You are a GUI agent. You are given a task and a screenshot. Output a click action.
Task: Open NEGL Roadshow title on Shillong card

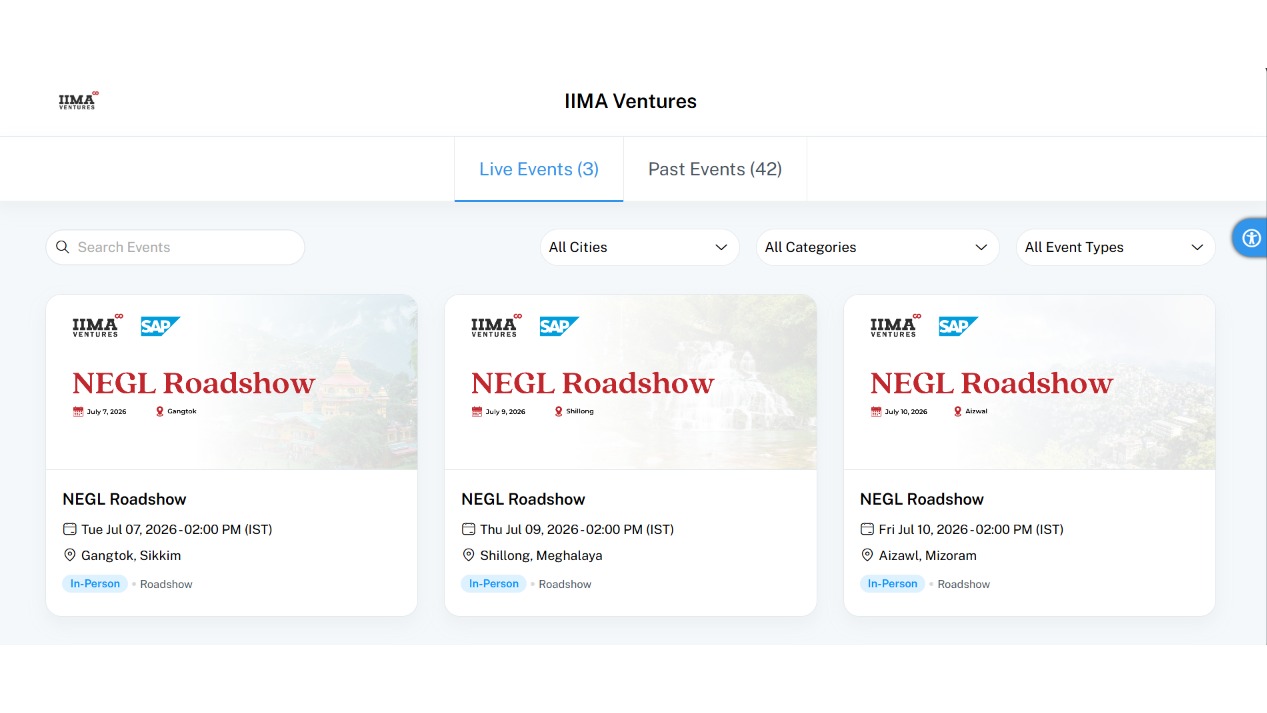click(x=523, y=499)
